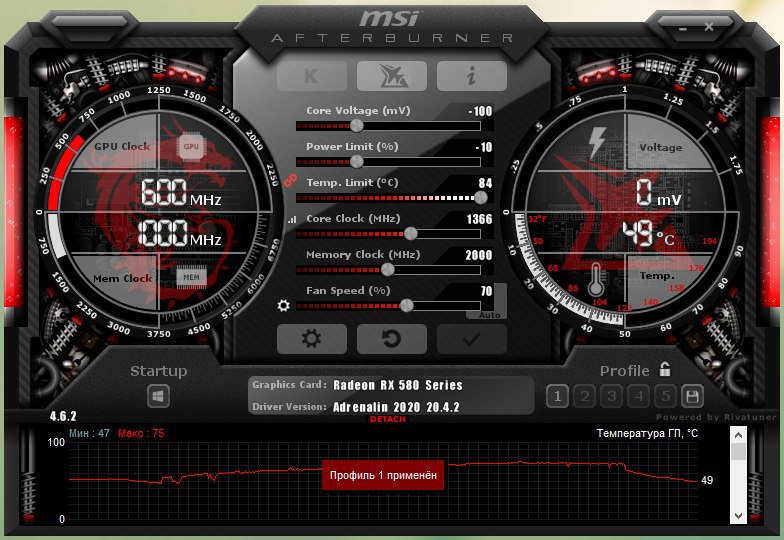Click the lightning bolt voltage icon

coord(597,142)
